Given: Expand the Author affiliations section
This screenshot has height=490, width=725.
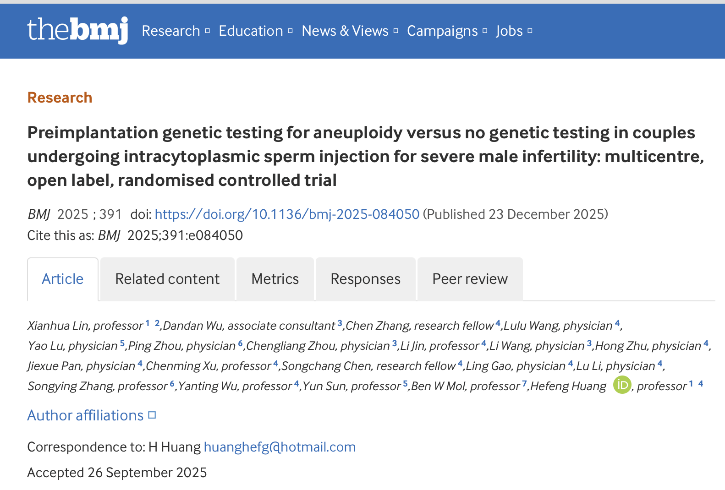Looking at the screenshot, I should pyautogui.click(x=91, y=415).
